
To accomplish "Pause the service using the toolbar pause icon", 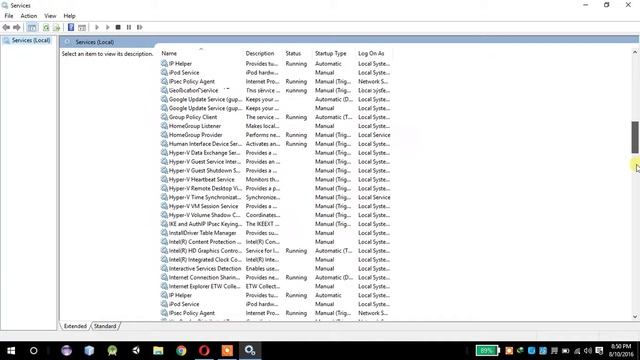I will (129, 27).
